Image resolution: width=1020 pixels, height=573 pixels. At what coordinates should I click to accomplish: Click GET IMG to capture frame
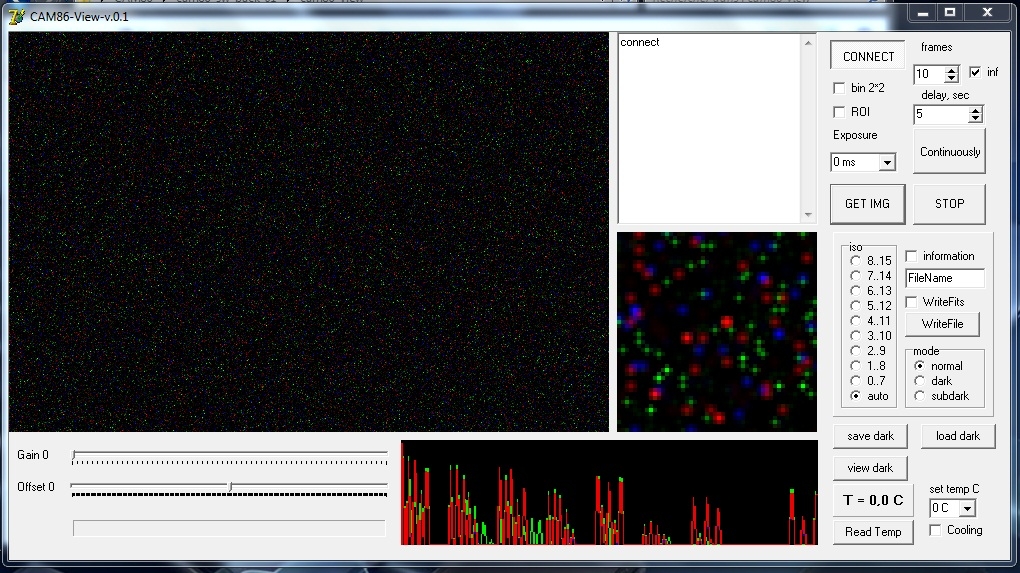[x=867, y=204]
